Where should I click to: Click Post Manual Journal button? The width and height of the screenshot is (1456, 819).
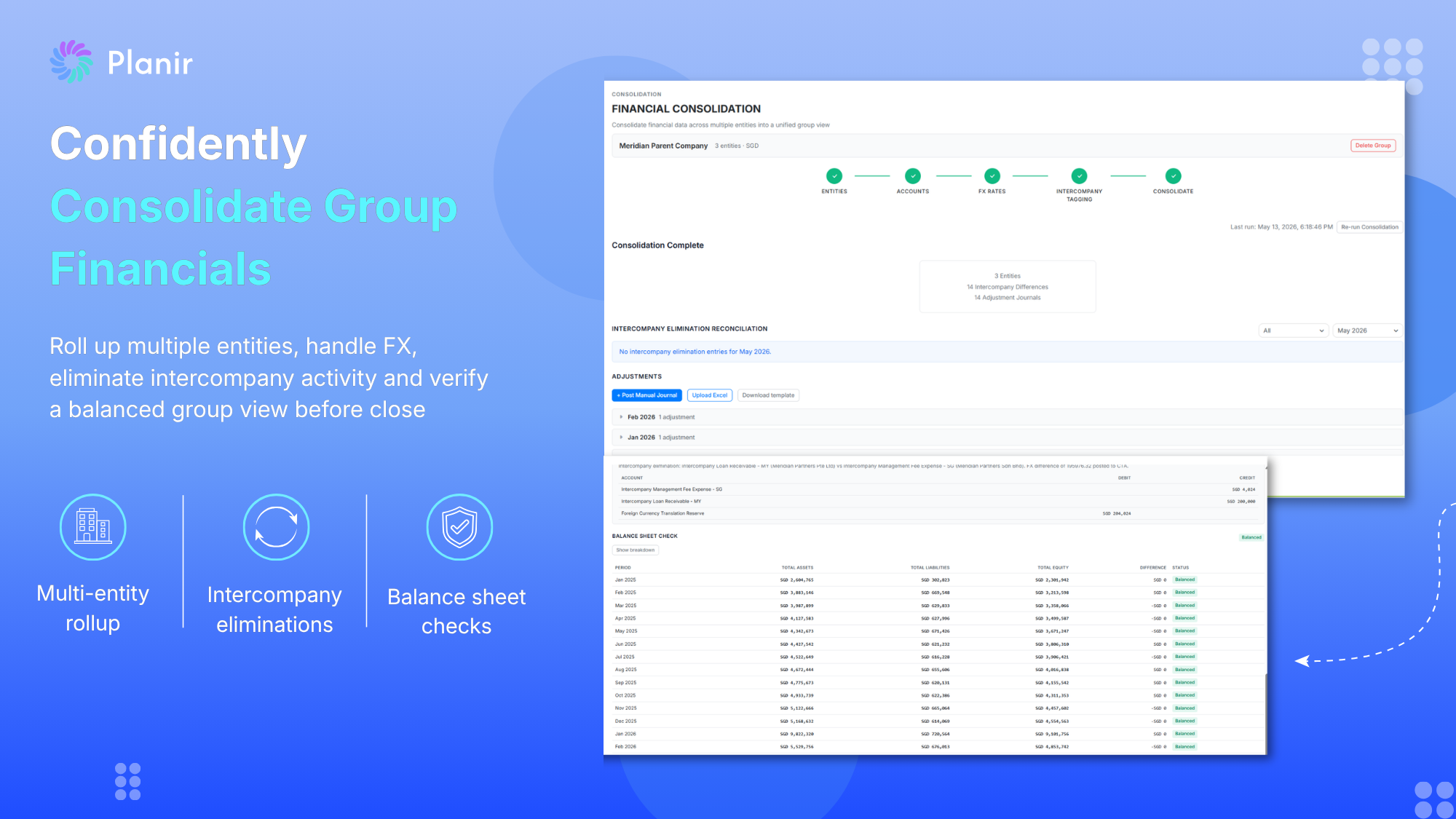click(647, 395)
